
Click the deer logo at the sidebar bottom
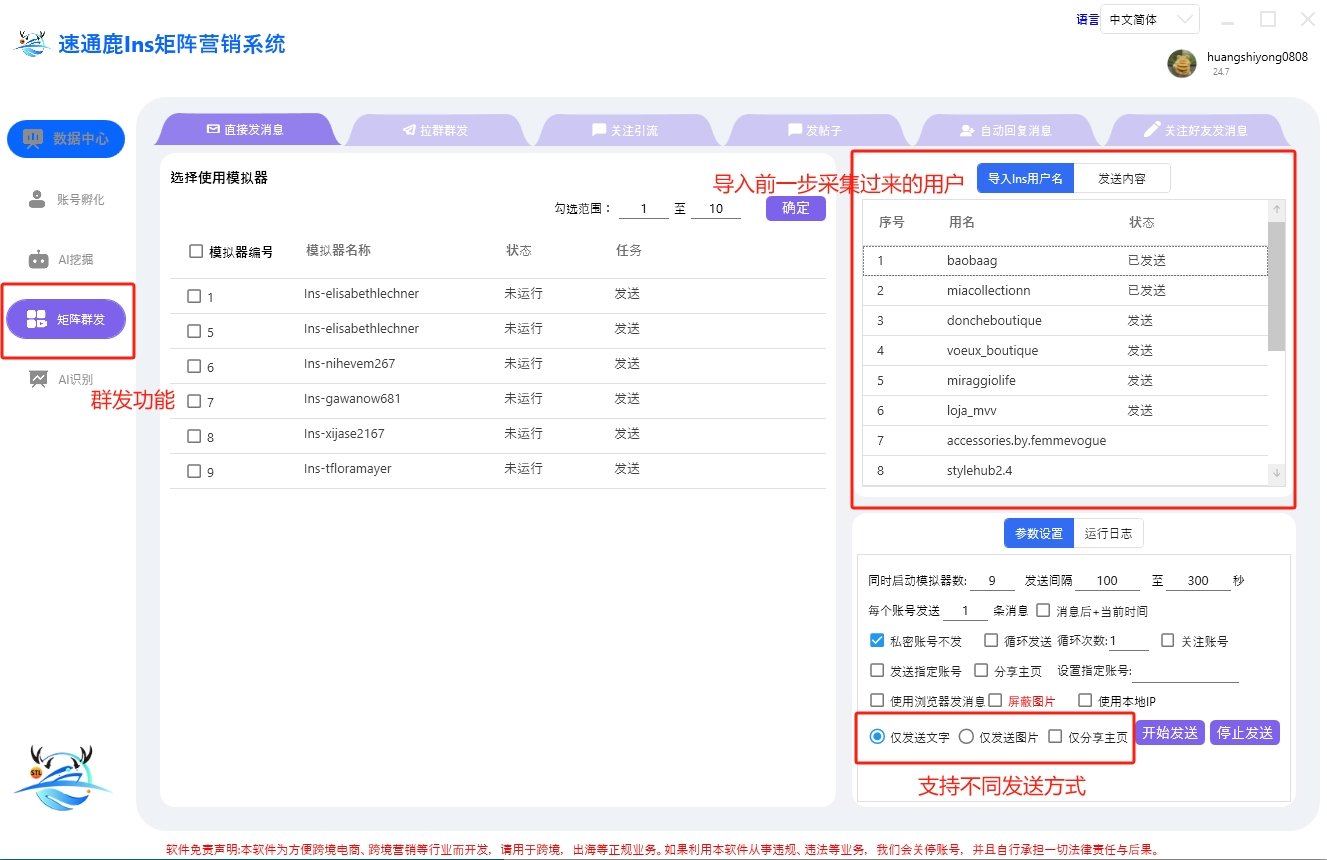click(x=62, y=778)
